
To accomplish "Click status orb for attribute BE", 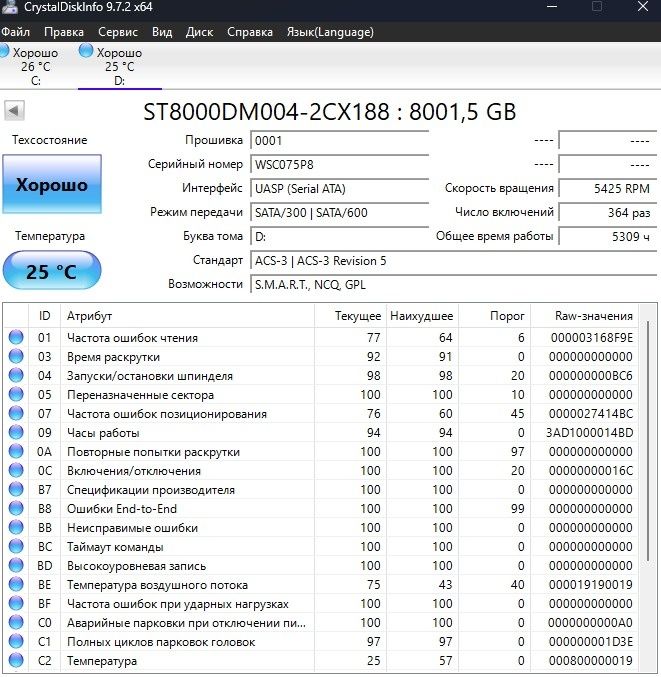I will 16,584.
